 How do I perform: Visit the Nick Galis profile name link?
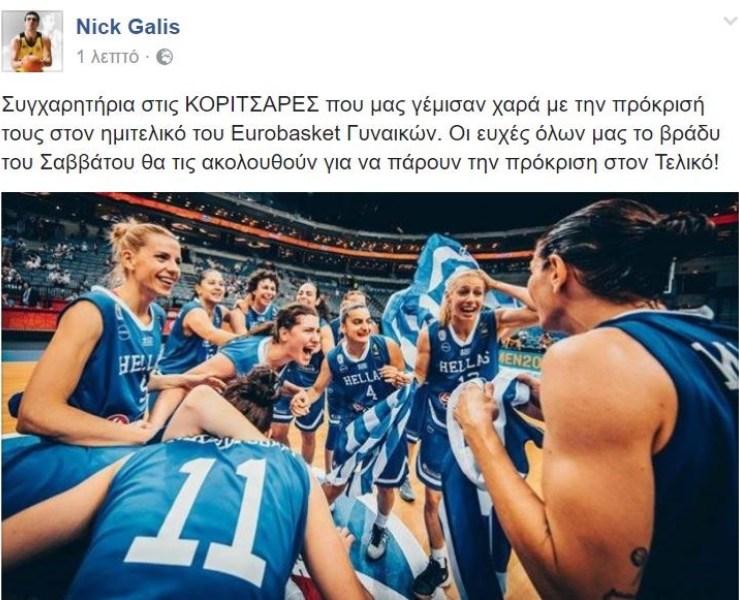click(x=128, y=26)
